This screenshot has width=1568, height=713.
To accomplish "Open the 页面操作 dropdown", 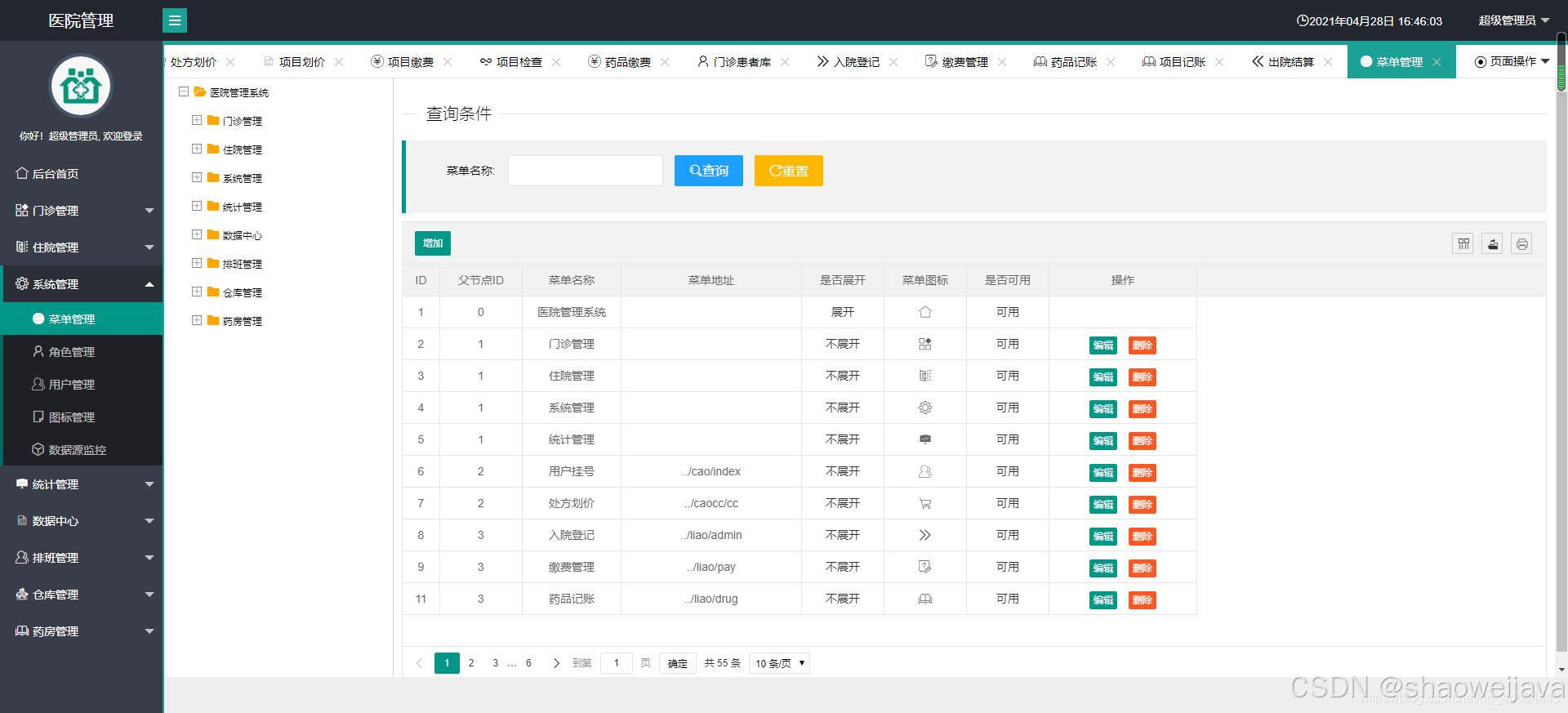I will [x=1512, y=61].
